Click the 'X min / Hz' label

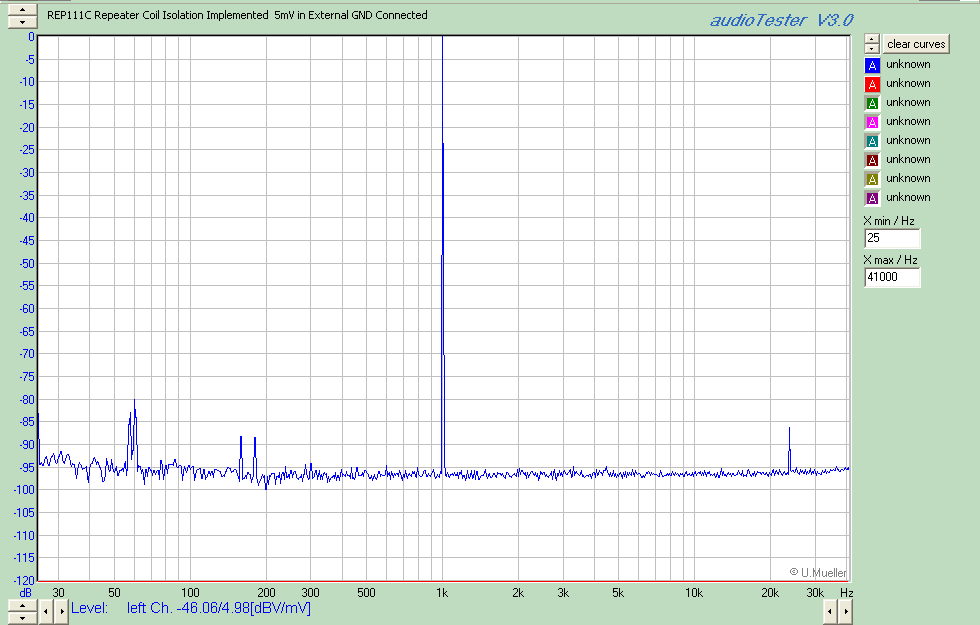click(x=889, y=221)
